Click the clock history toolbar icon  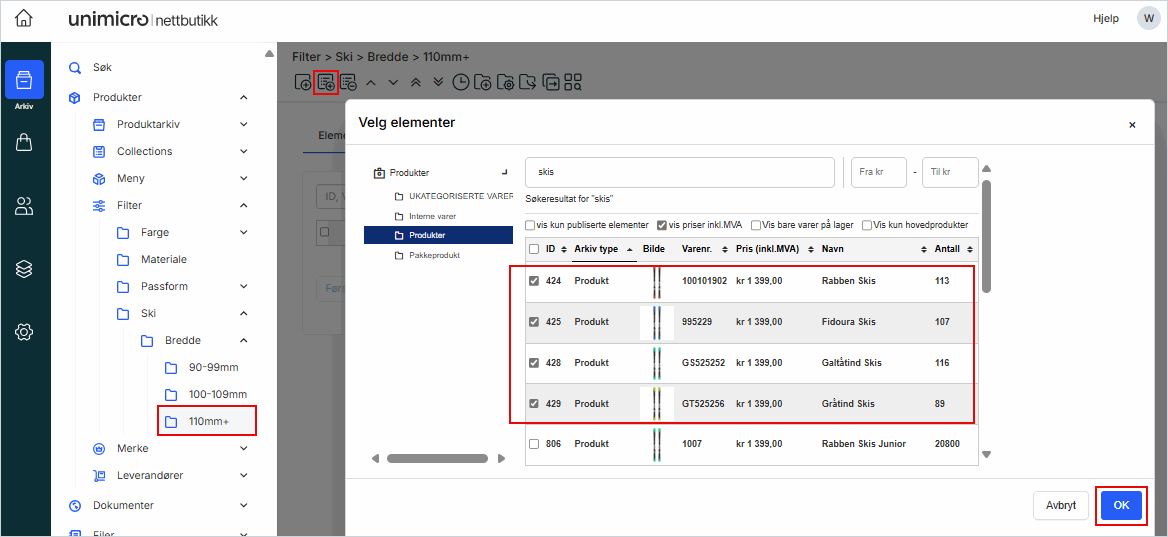(461, 83)
